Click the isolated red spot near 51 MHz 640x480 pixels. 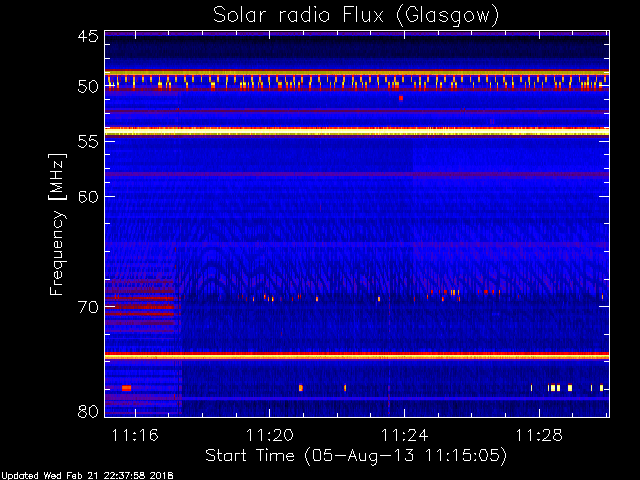401,98
